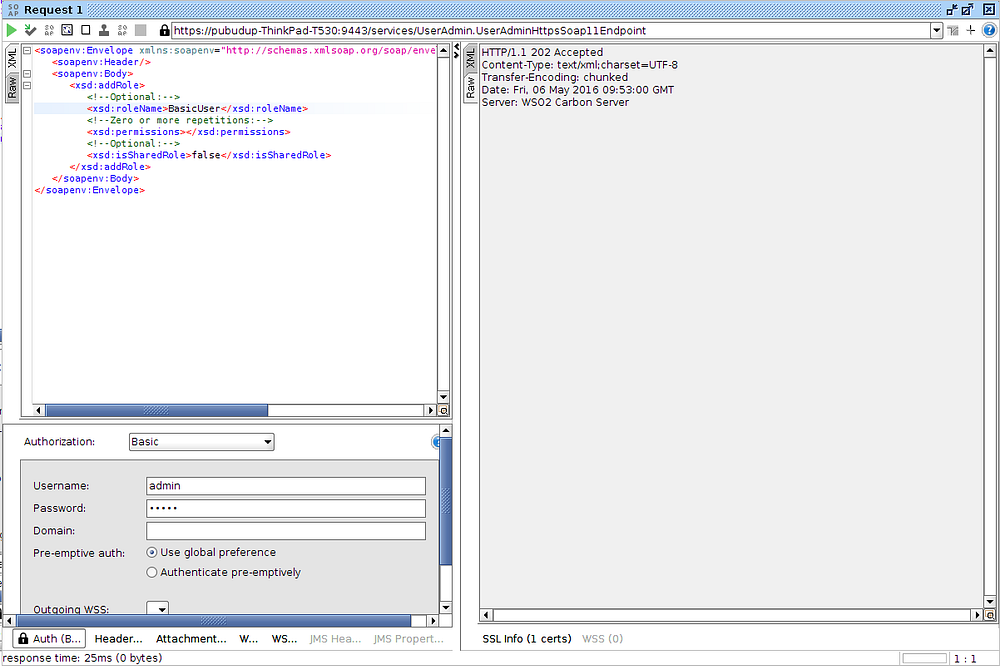Click the lock icon beside the endpoint
Viewport: 1000px width, 666px height.
[x=164, y=30]
